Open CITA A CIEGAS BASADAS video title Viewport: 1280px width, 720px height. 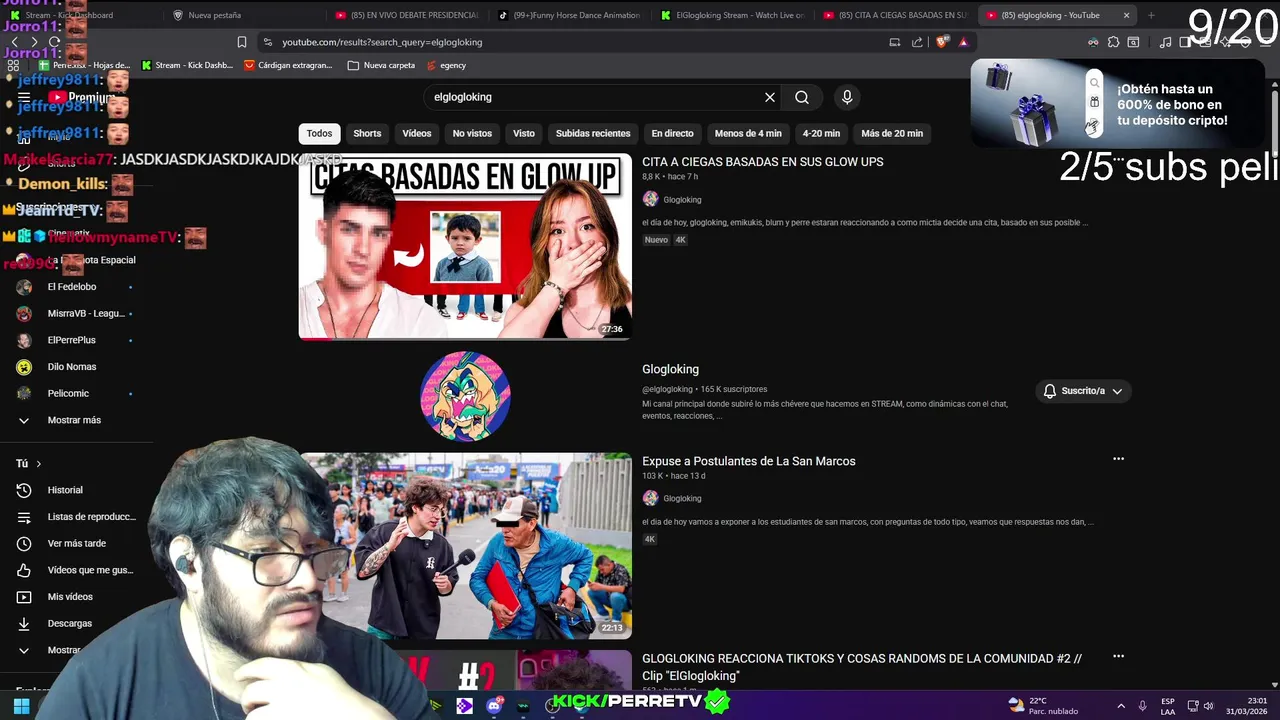click(762, 162)
